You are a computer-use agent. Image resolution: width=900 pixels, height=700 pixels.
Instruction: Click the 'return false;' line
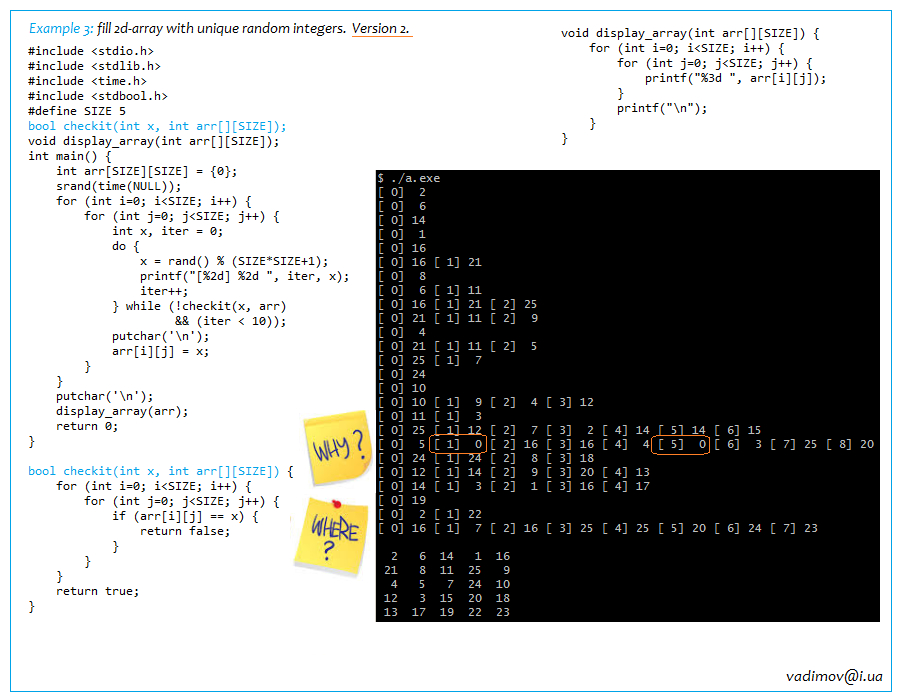185,531
